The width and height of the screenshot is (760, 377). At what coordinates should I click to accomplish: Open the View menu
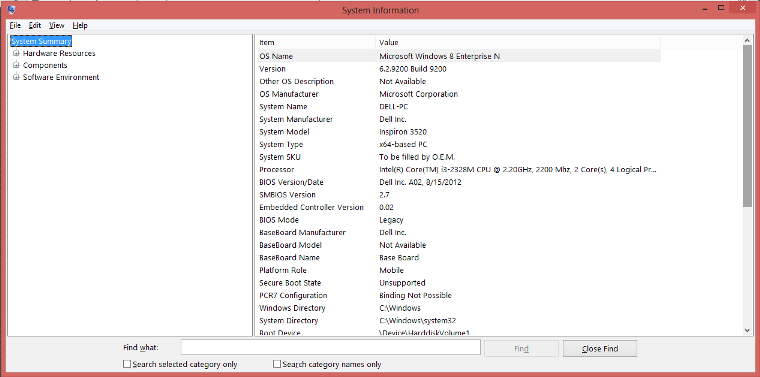(x=57, y=26)
